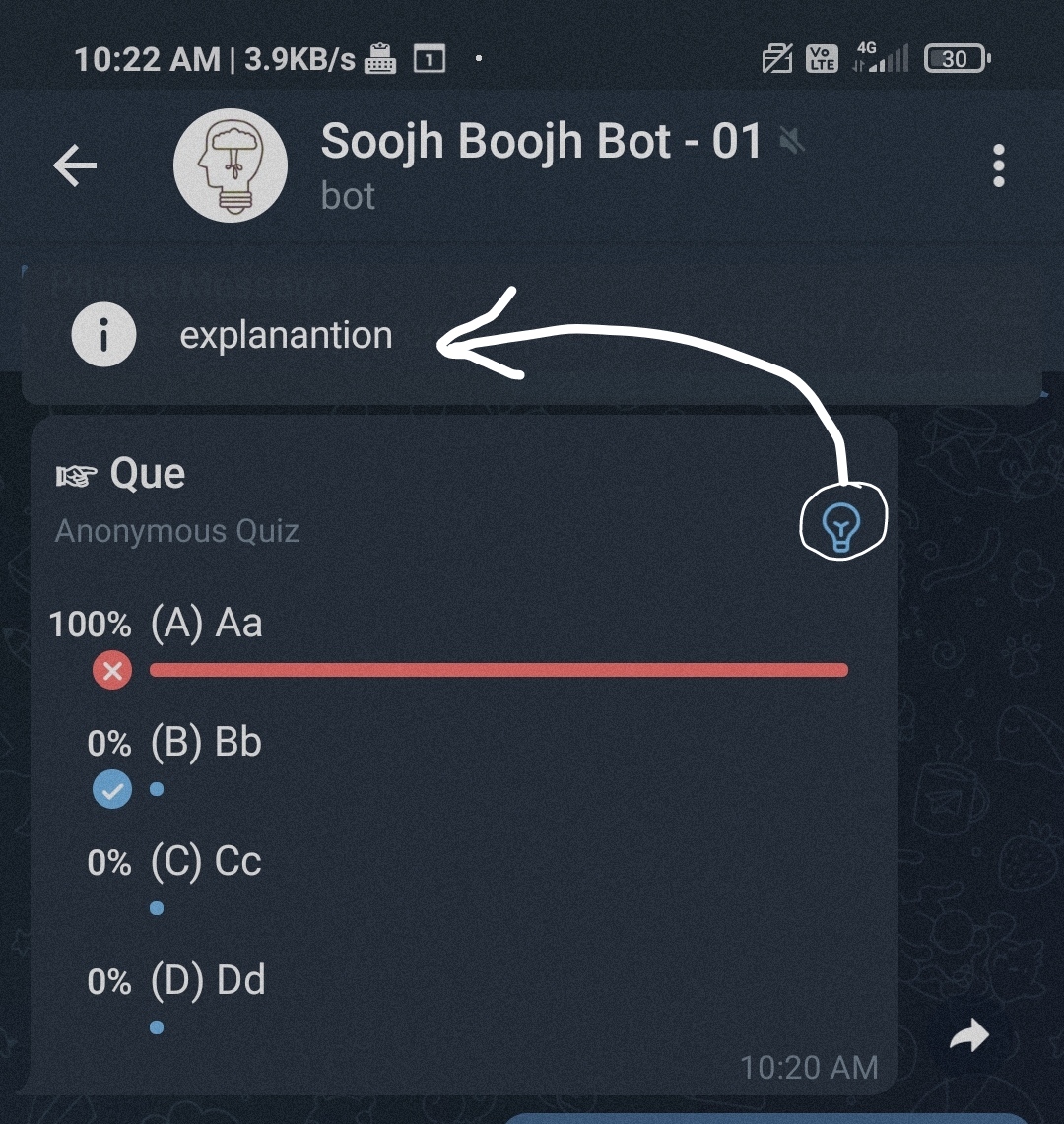Open the Soojh Boojh Bot profile photo
This screenshot has width=1064, height=1124.
point(230,165)
